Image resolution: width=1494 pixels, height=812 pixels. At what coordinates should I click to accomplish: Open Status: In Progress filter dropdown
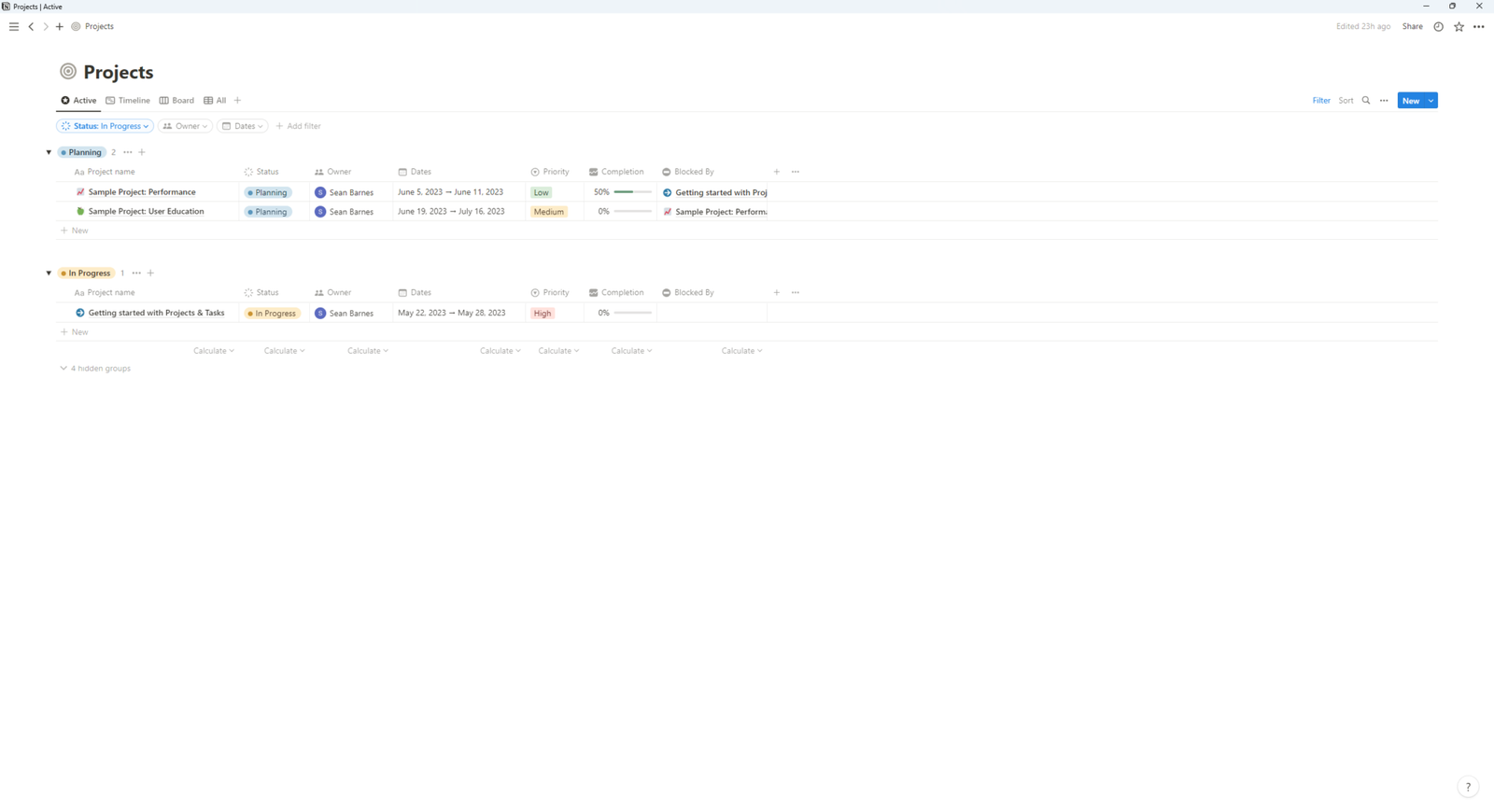pos(105,126)
